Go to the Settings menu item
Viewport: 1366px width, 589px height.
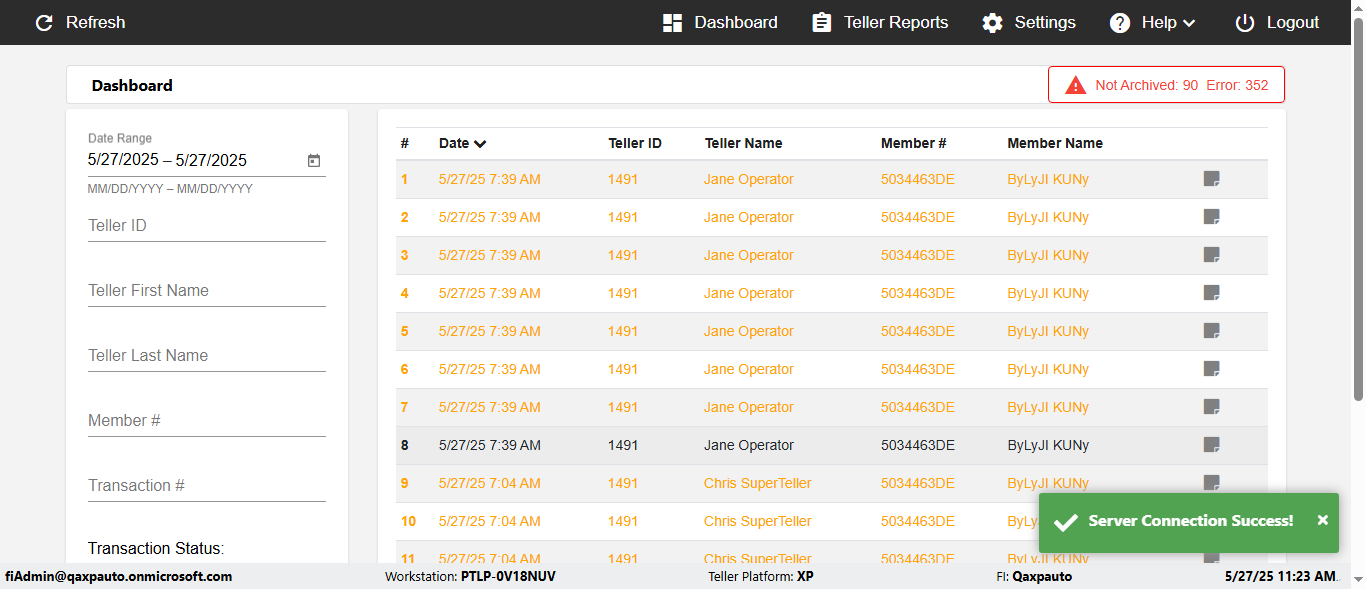point(1044,23)
